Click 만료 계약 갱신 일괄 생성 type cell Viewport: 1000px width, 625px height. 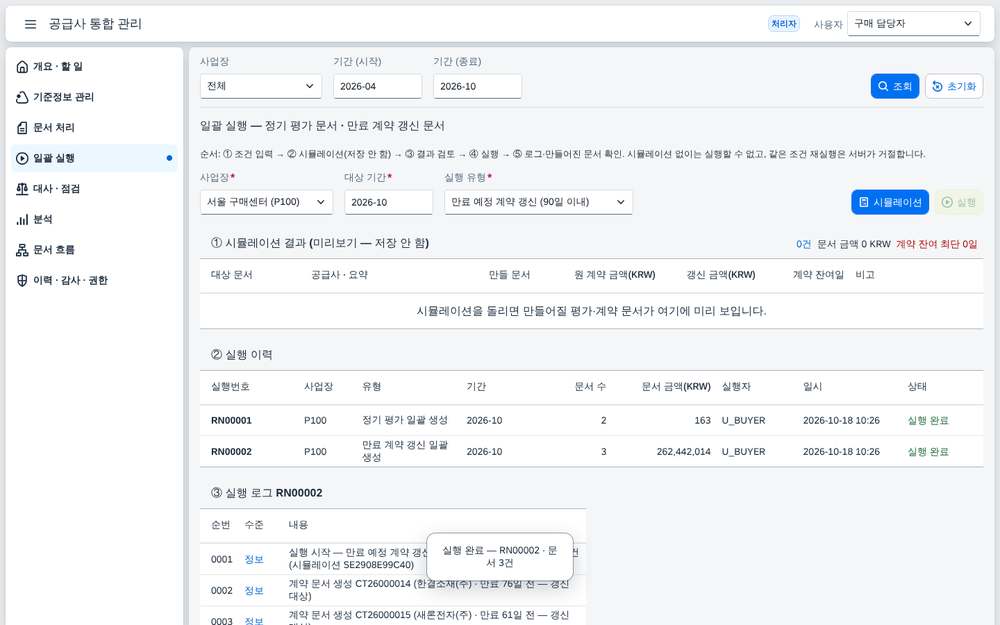pos(405,452)
